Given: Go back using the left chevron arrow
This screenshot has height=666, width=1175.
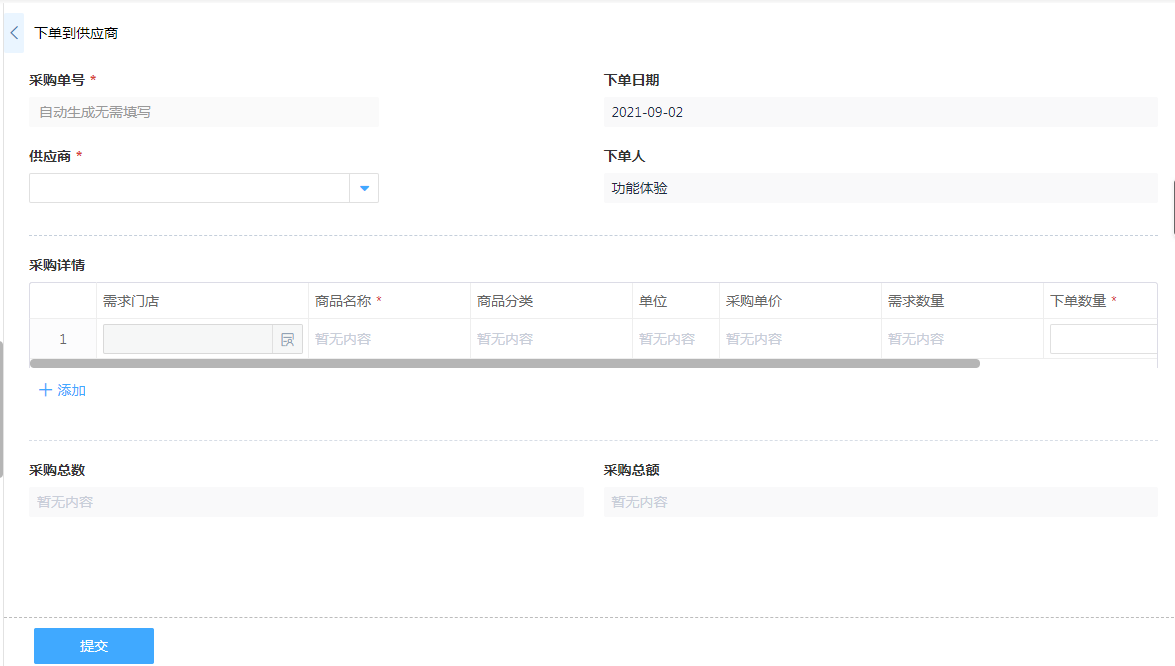Looking at the screenshot, I should [14, 33].
